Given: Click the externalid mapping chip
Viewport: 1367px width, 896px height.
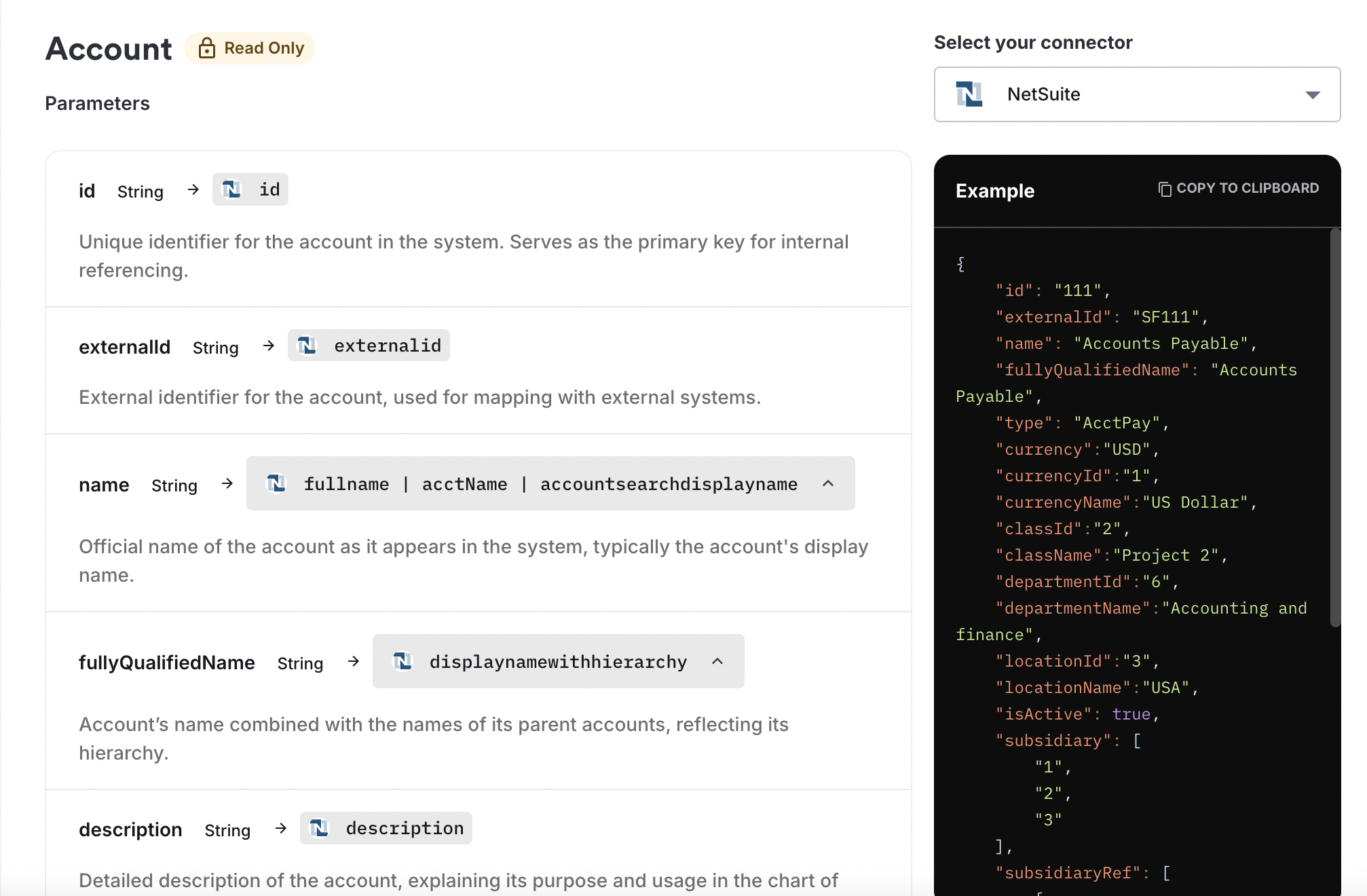Looking at the screenshot, I should 369,346.
